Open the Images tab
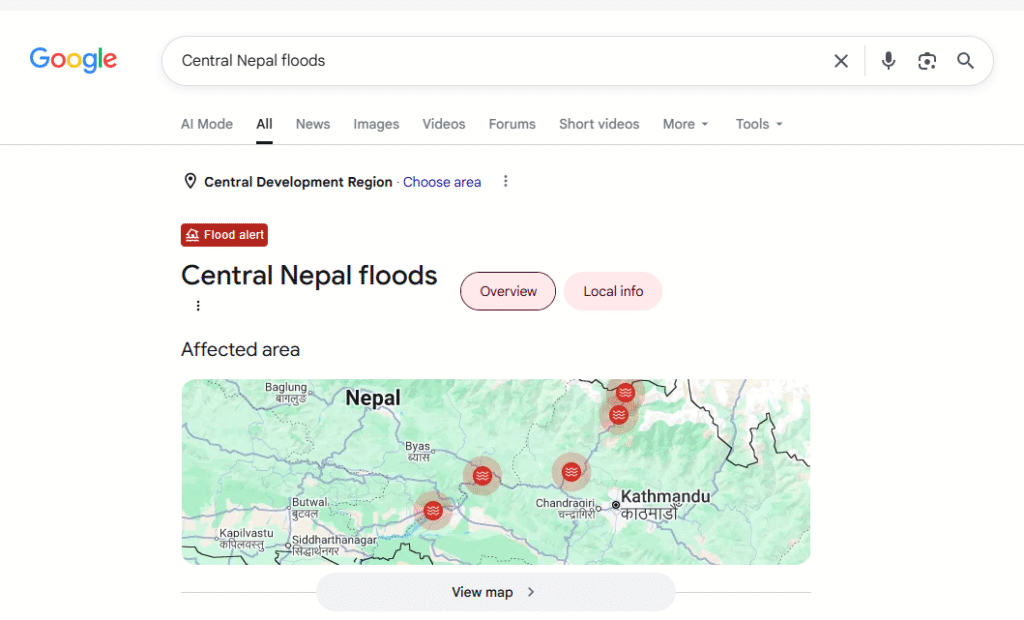 (x=376, y=124)
